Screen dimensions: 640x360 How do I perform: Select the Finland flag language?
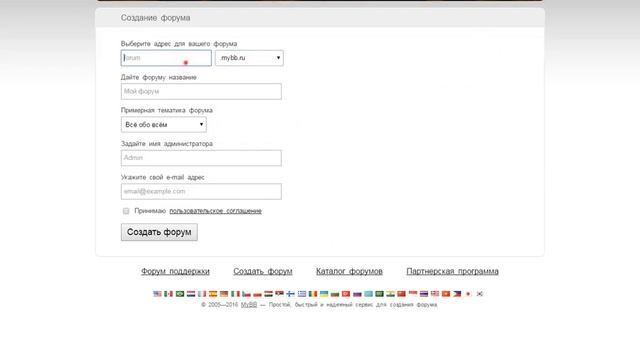coord(291,294)
